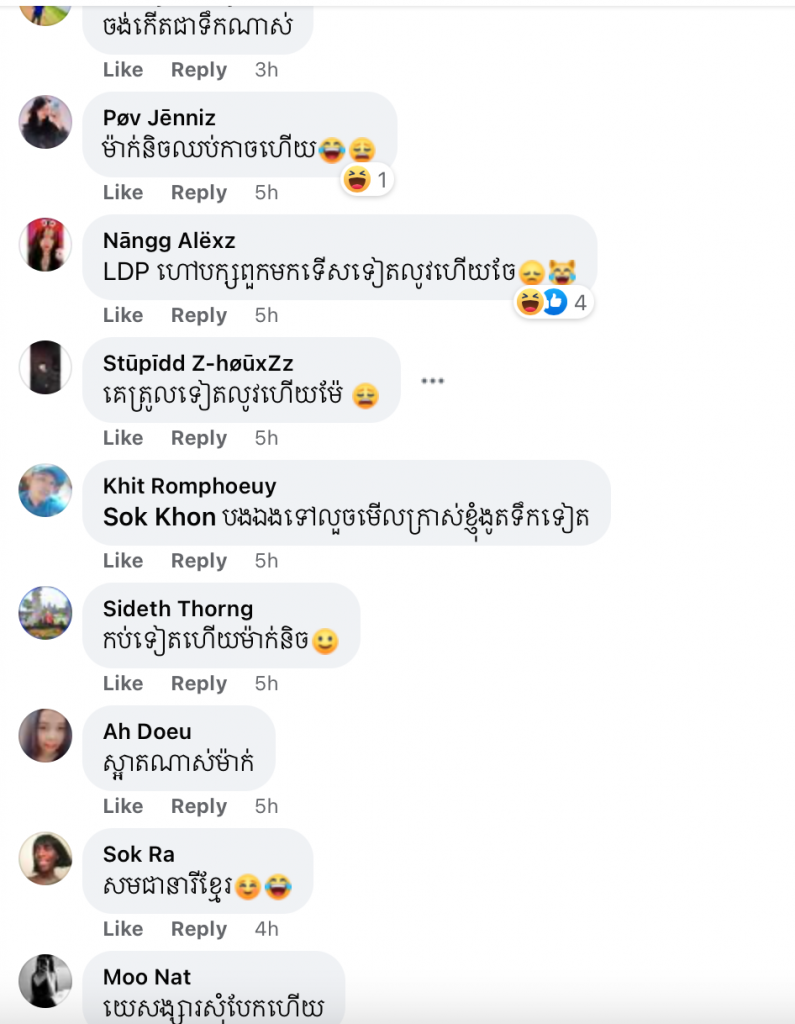Open reaction count on Pøv Jēnniz comment
The height and width of the screenshot is (1024, 795).
click(367, 180)
